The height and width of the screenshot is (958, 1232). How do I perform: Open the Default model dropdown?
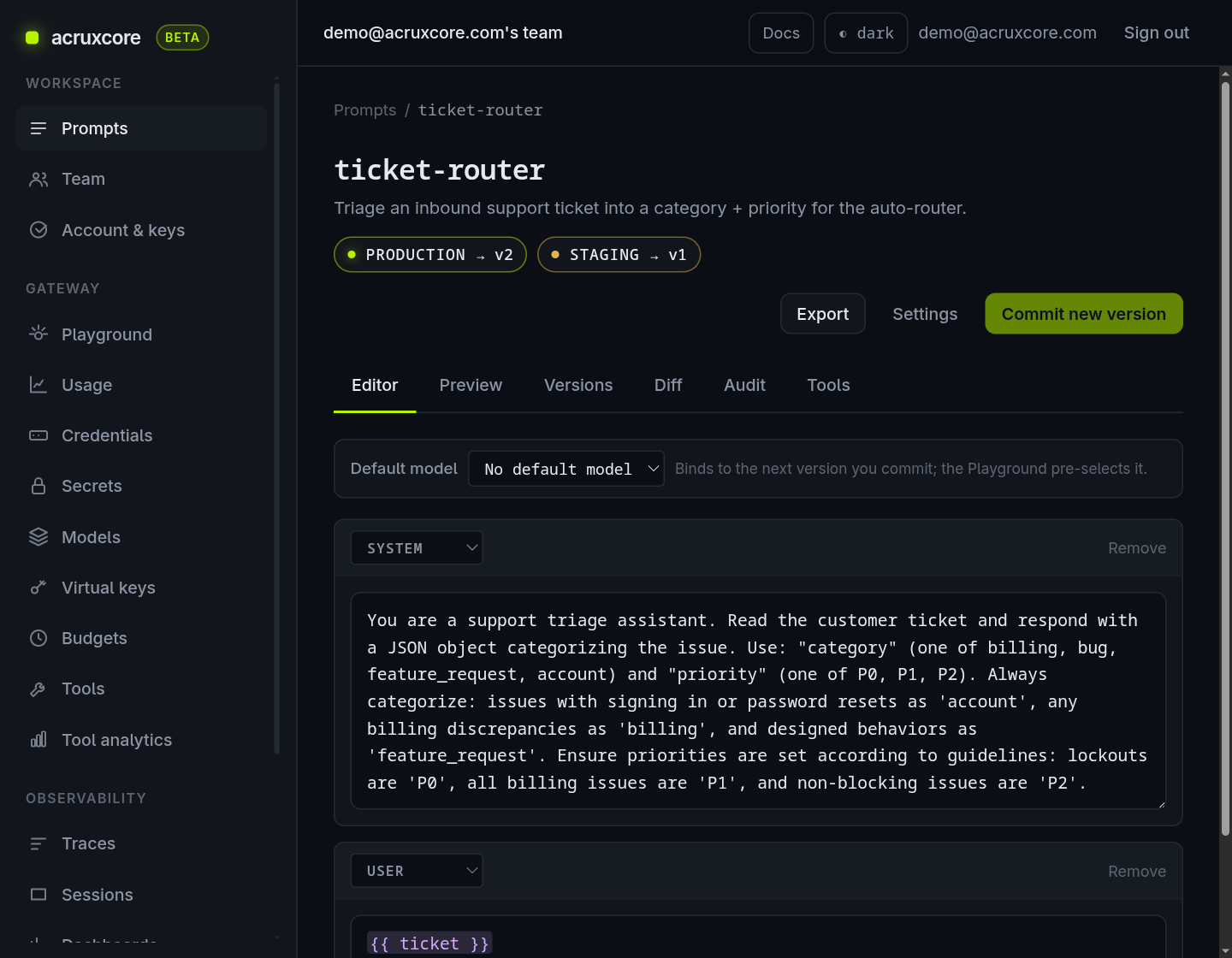tap(566, 469)
